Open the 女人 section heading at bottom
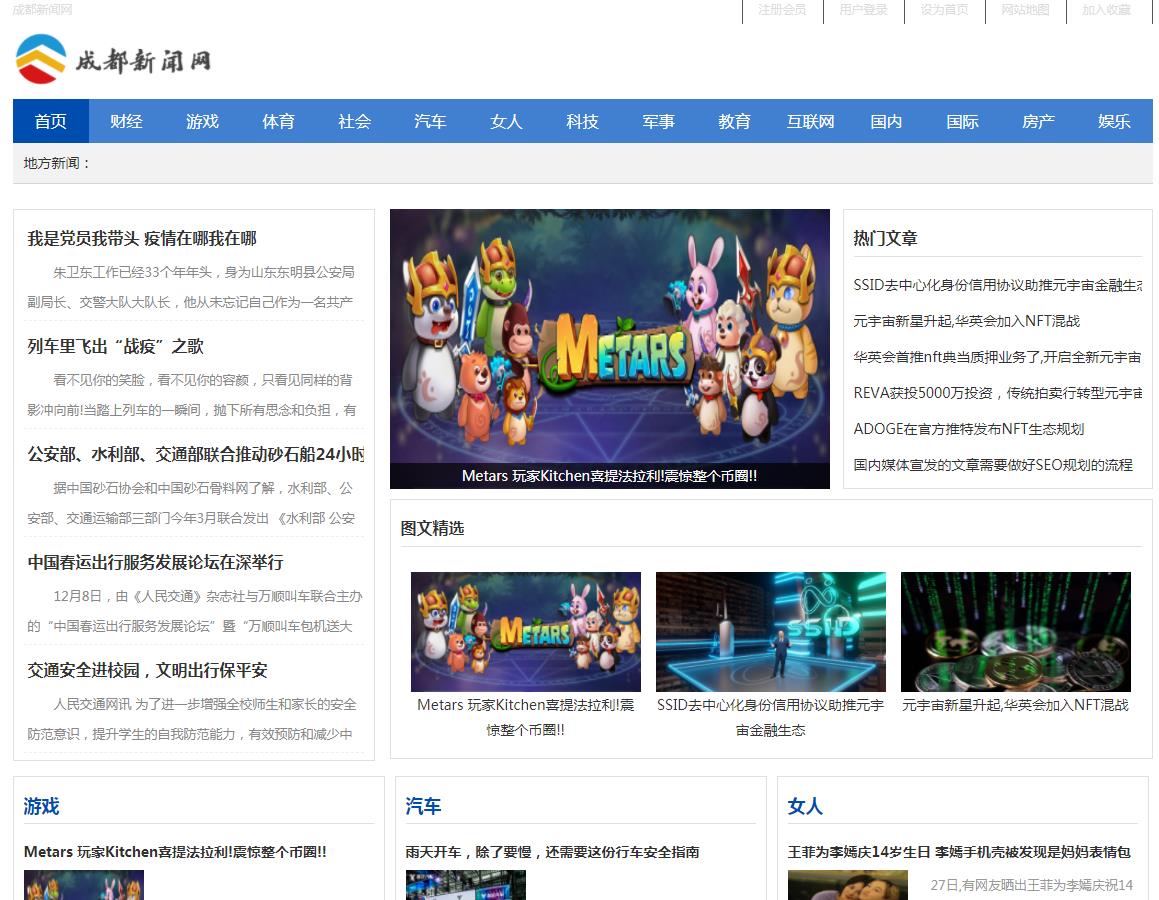This screenshot has height=900, width=1159. click(806, 806)
